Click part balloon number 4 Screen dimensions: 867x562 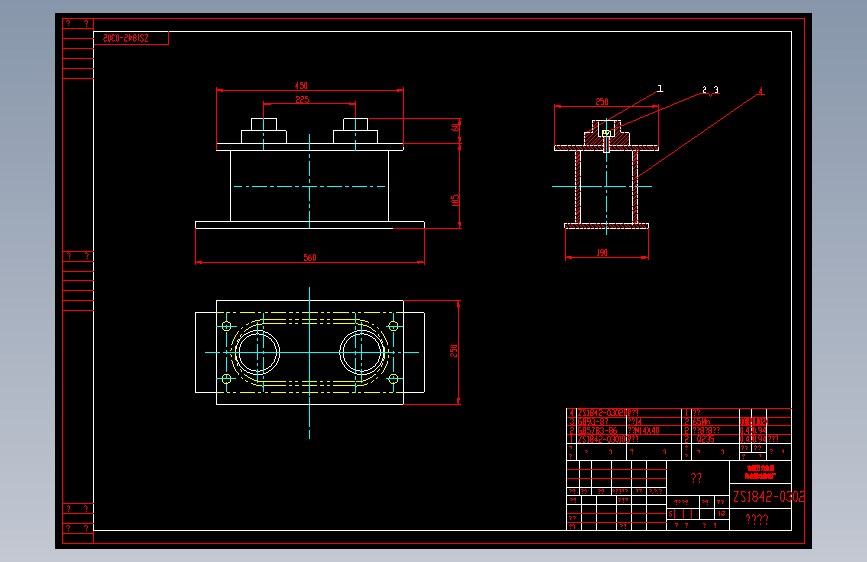pyautogui.click(x=761, y=91)
